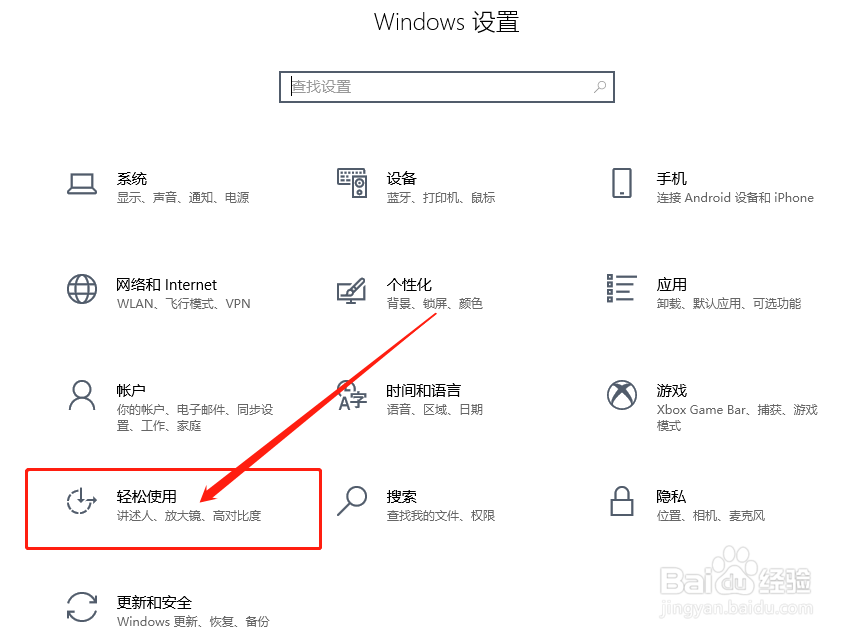Open the 更新和安全 title text

tap(154, 602)
